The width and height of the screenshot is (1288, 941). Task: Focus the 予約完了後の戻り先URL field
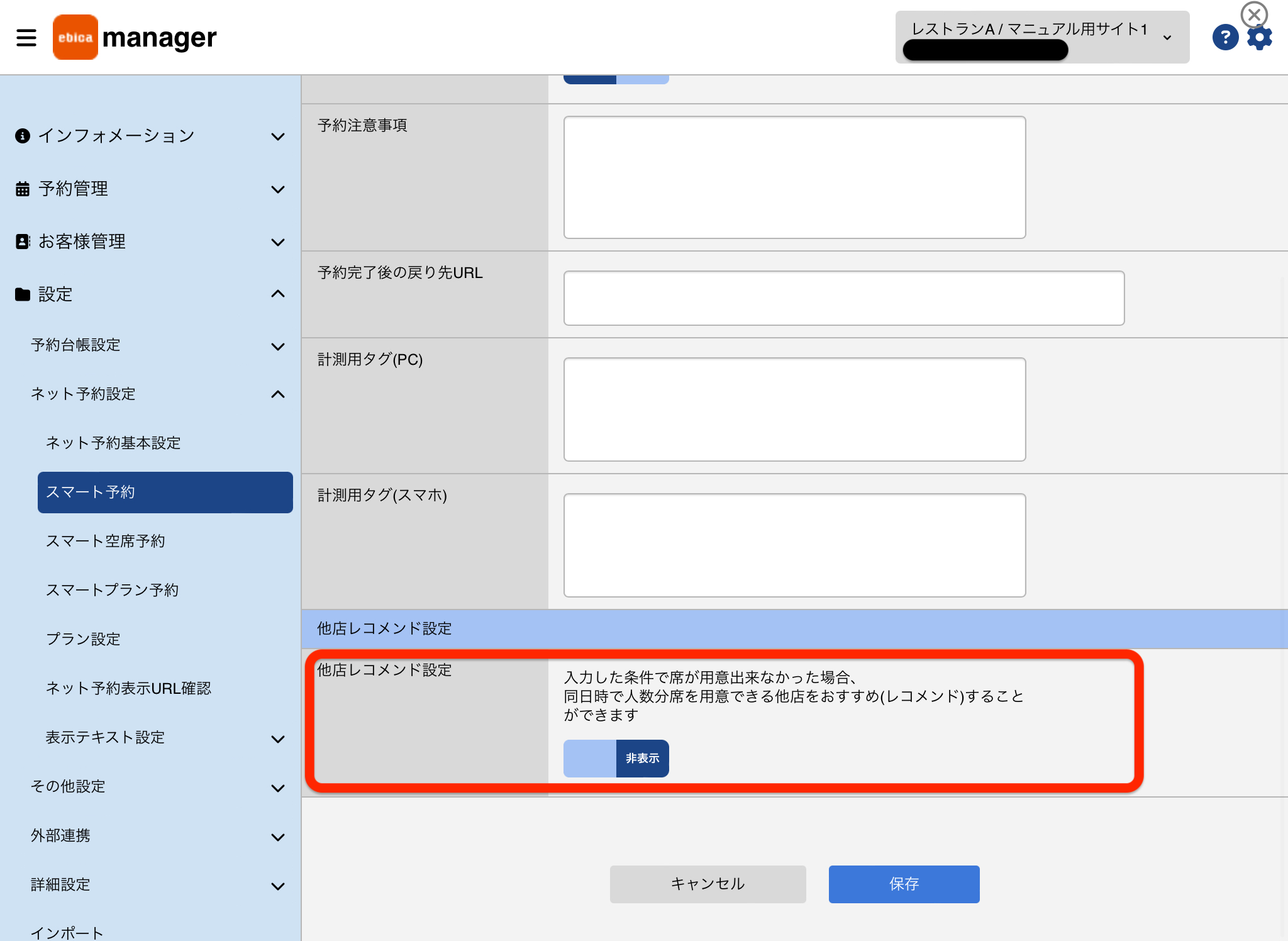click(x=844, y=298)
